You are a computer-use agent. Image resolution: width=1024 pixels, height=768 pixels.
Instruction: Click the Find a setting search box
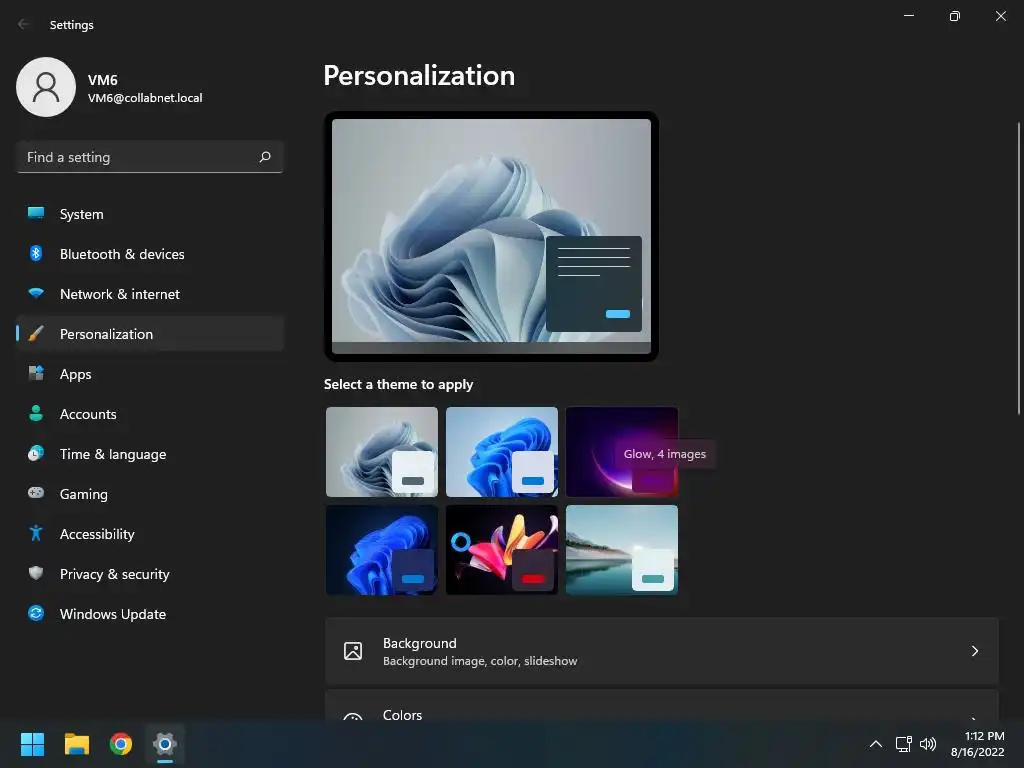(x=150, y=157)
